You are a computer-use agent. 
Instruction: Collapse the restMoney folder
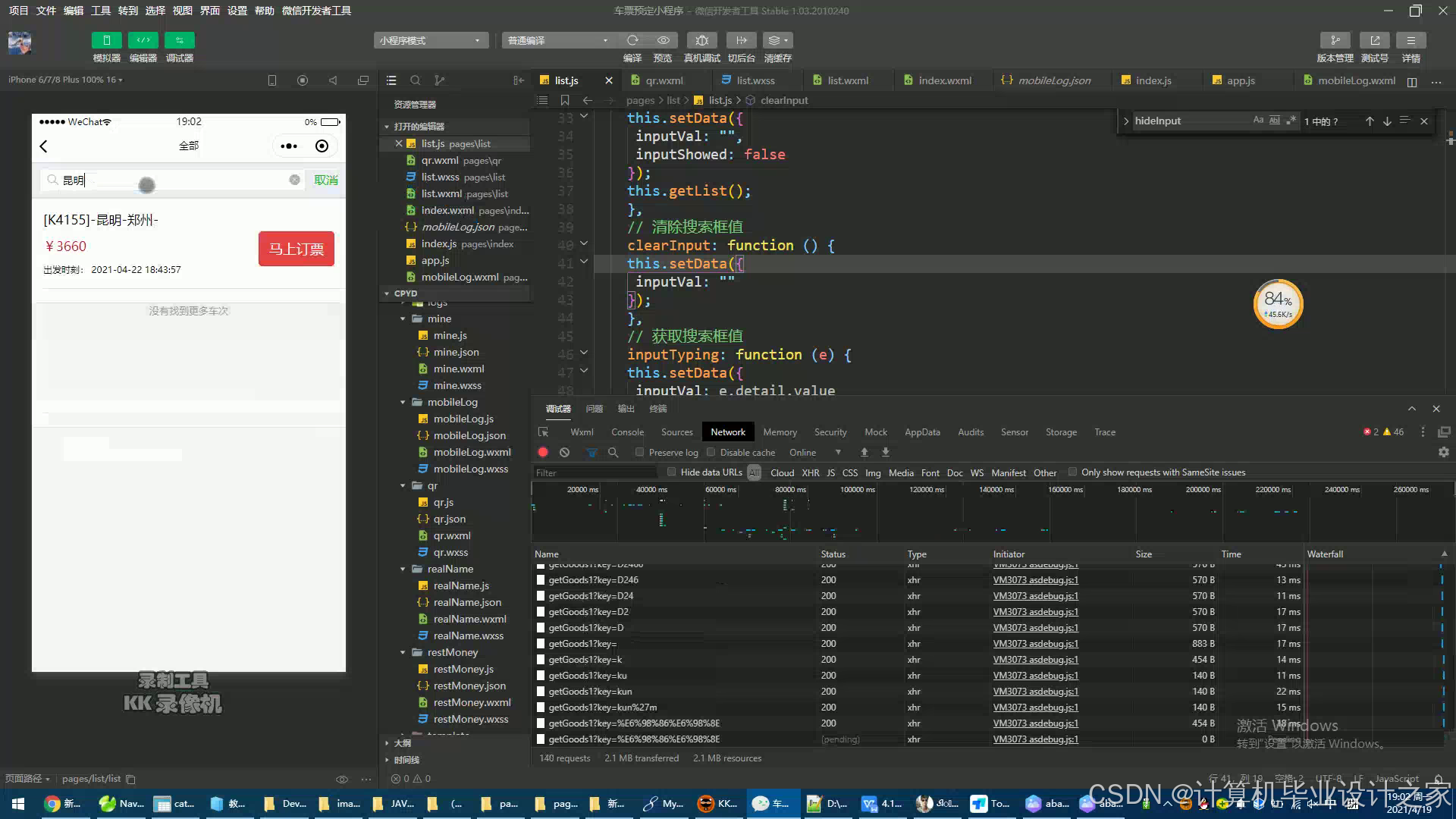point(403,652)
